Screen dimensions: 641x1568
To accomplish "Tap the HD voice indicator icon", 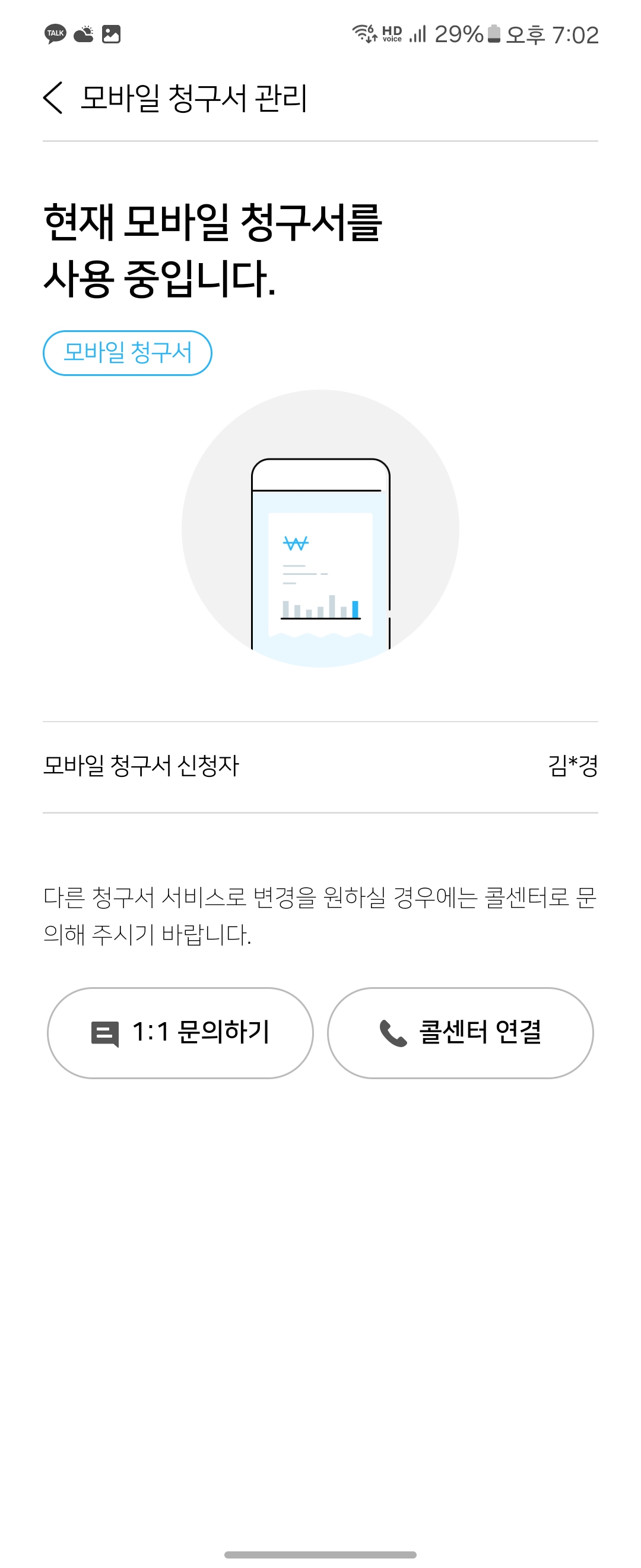I will (x=392, y=33).
